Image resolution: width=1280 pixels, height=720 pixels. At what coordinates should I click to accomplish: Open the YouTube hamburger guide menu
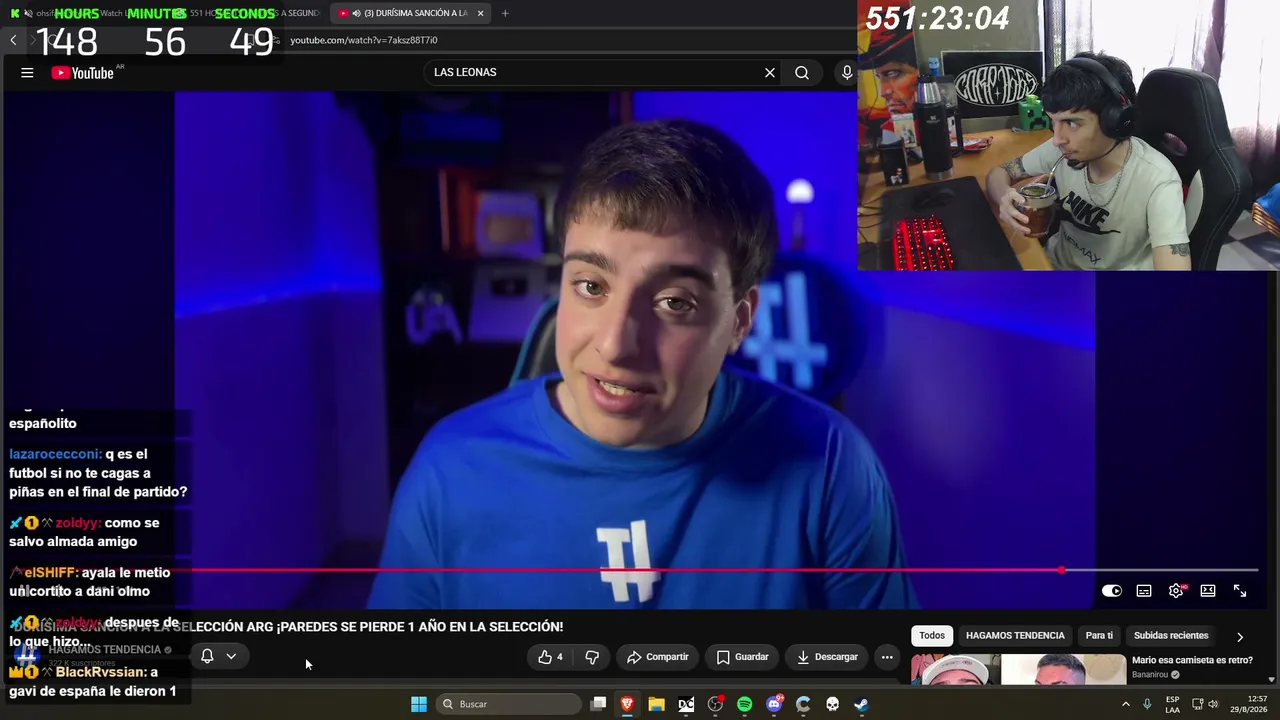point(27,72)
